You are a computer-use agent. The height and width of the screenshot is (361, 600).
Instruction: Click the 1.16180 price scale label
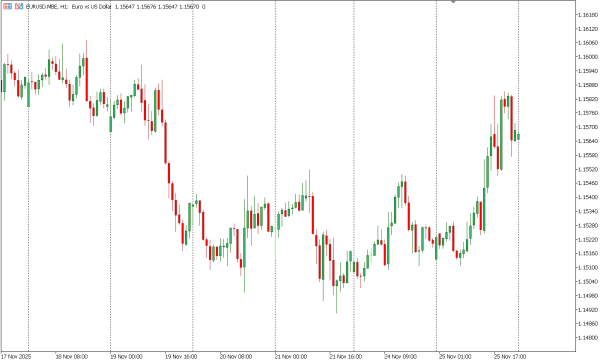(x=587, y=15)
